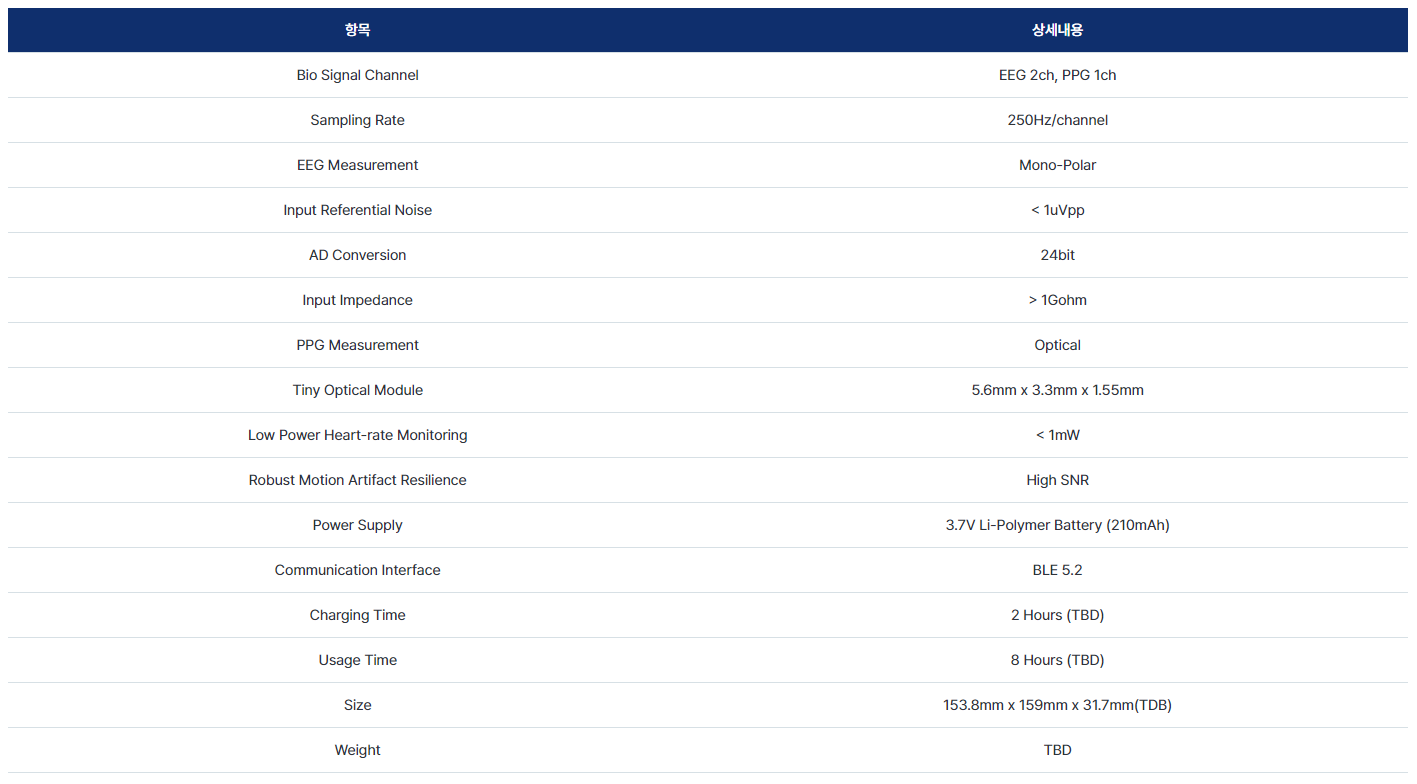Select the EEG Measurement label
Viewport: 1417px width, 784px height.
357,165
